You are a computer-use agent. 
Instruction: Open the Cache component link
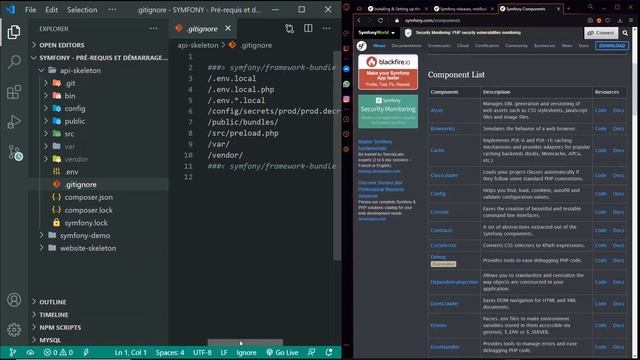point(437,150)
